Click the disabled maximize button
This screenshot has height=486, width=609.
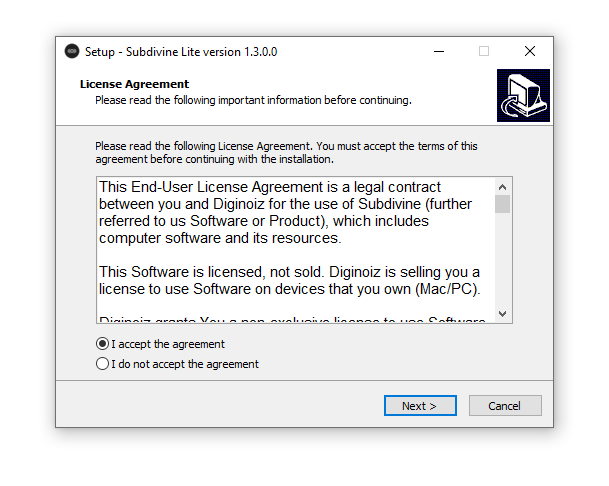click(484, 51)
